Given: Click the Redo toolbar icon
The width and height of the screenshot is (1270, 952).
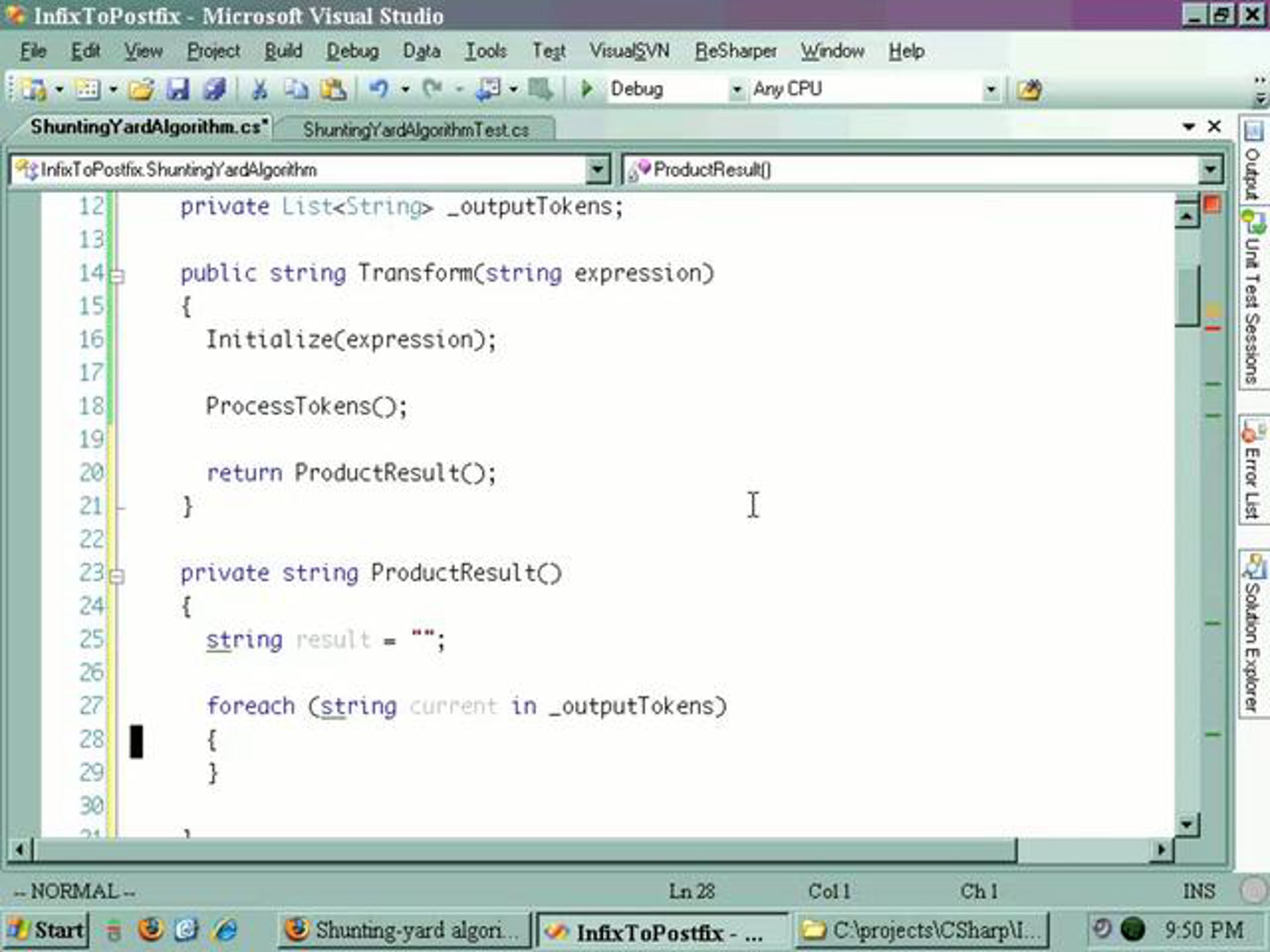Looking at the screenshot, I should pyautogui.click(x=433, y=89).
